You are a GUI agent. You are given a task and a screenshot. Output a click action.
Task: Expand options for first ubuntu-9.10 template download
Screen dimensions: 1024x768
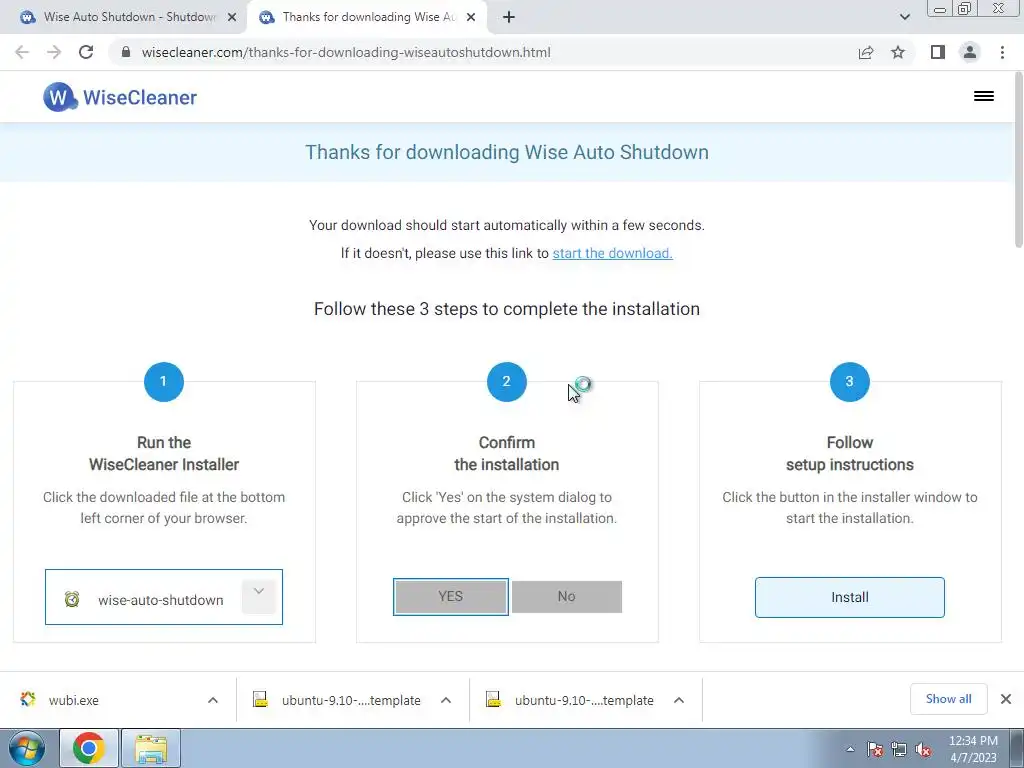click(x=446, y=700)
